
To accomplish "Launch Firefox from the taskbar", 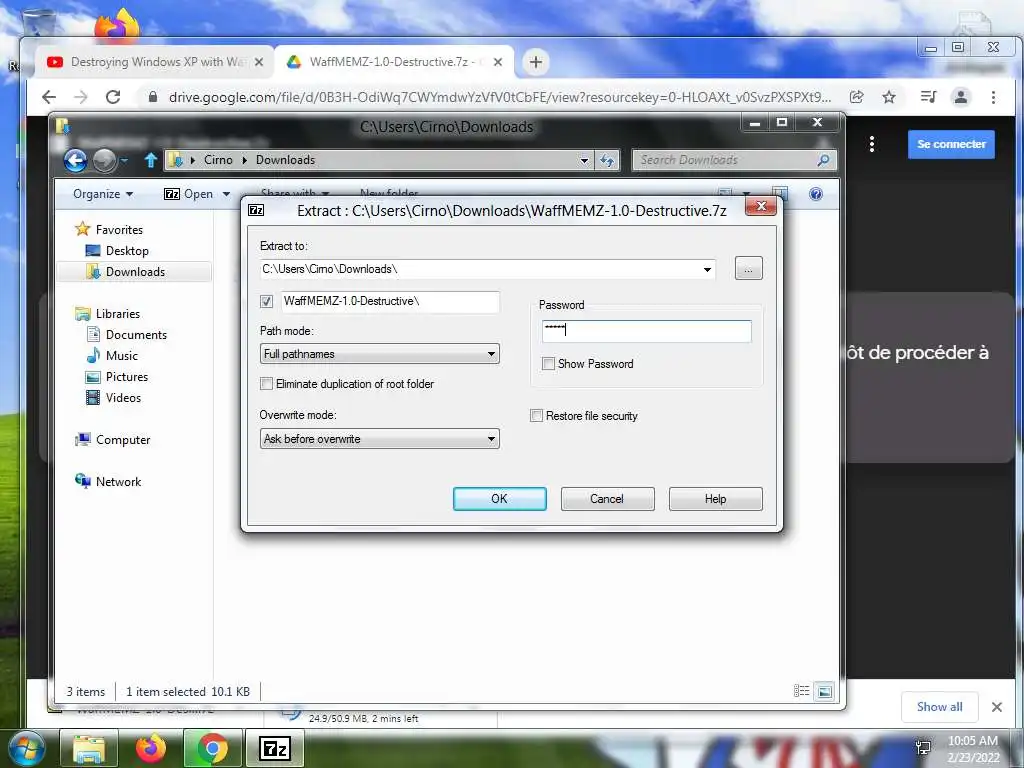I will click(x=151, y=749).
